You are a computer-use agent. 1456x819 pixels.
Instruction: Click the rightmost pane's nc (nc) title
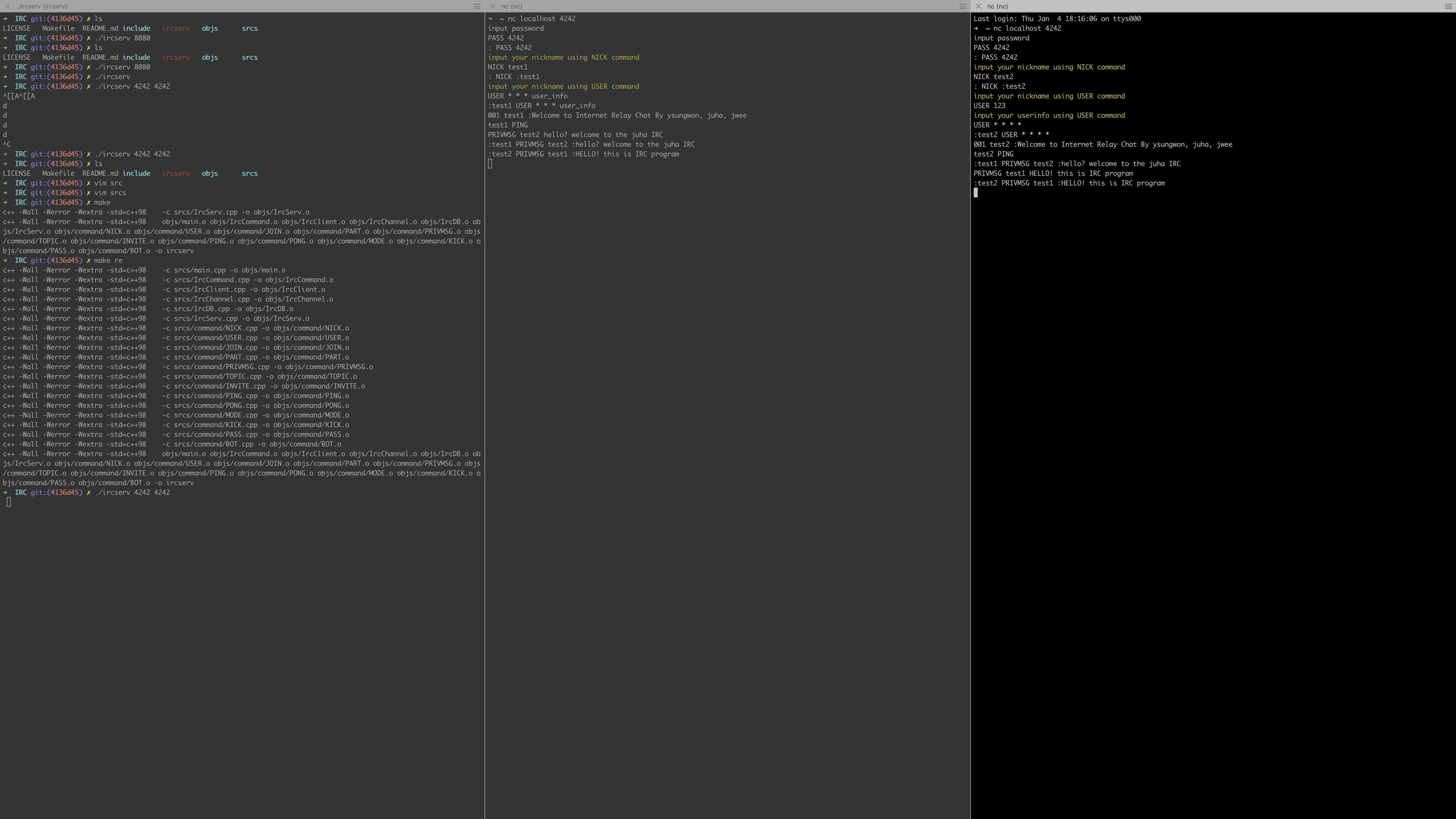(x=997, y=6)
